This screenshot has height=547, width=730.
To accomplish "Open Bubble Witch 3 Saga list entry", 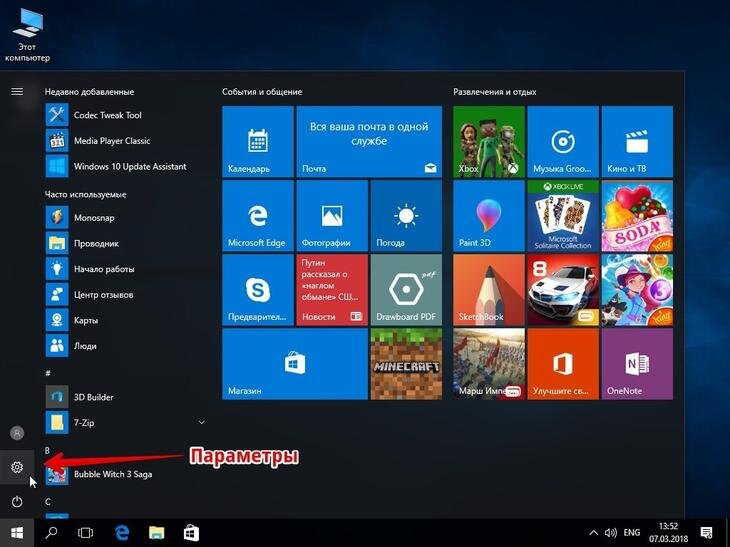I will pyautogui.click(x=125, y=474).
